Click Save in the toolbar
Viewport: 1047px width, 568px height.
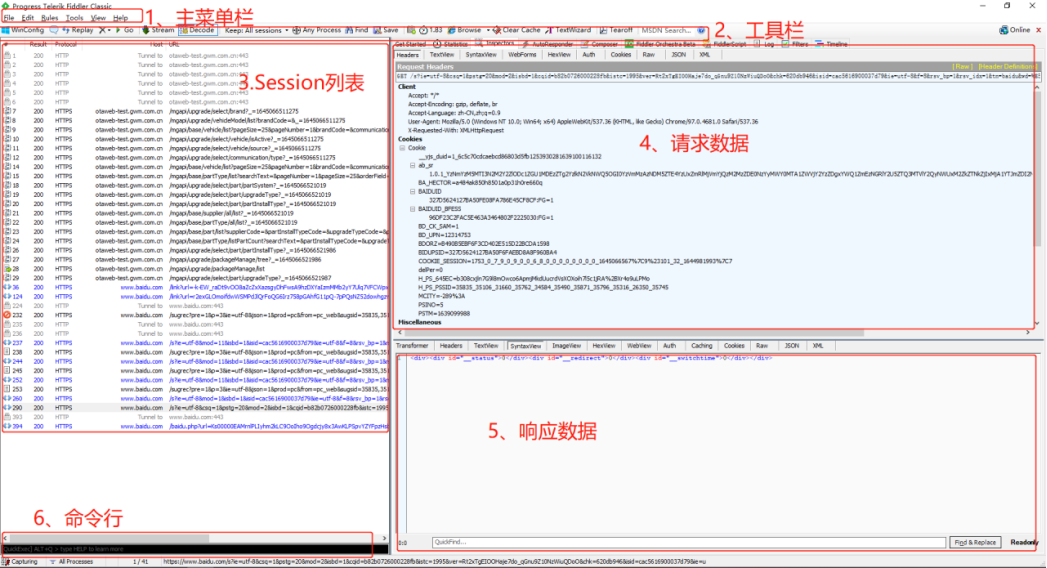(386, 30)
